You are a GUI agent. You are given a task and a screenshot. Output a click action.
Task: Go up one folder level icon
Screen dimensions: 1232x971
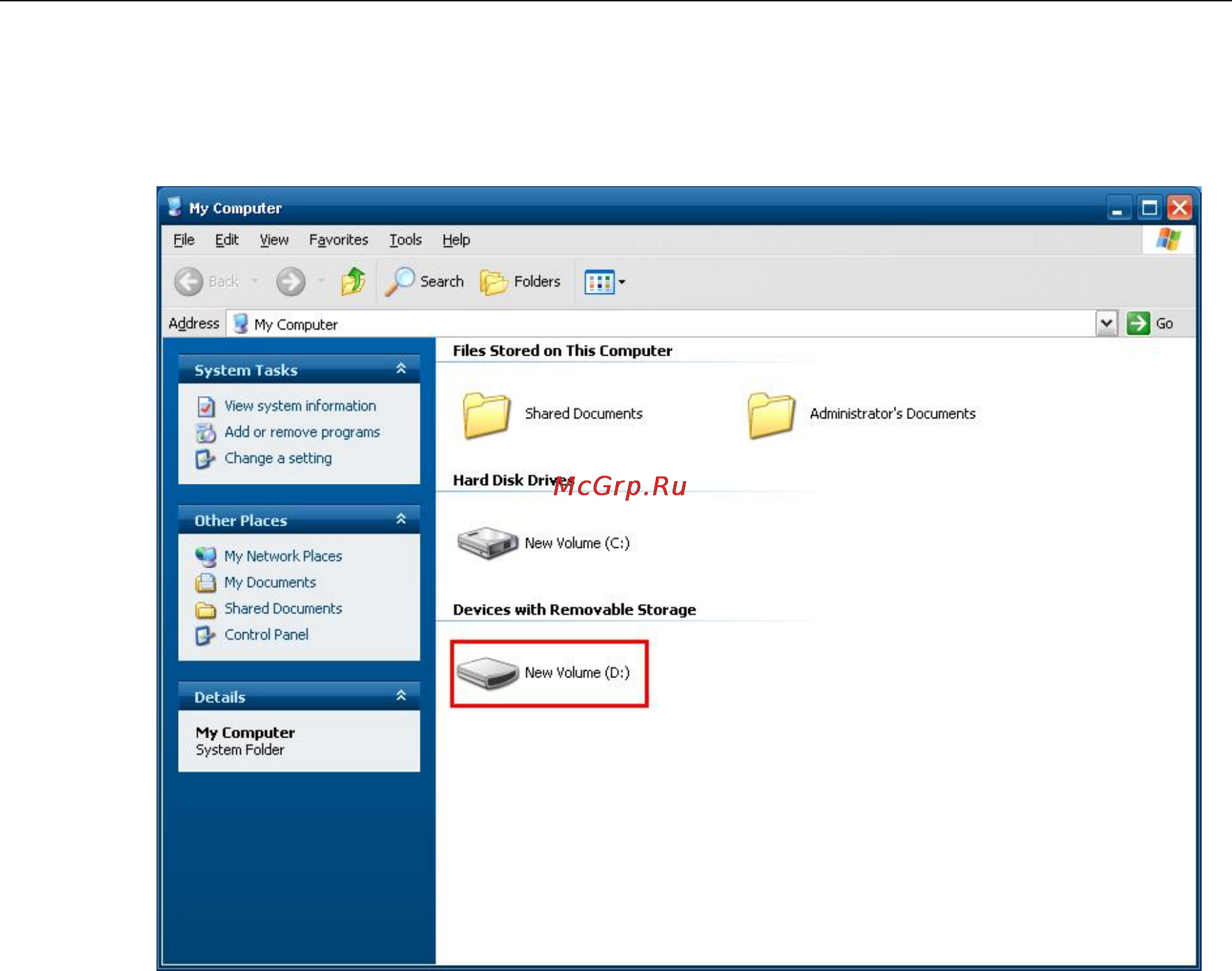[353, 281]
